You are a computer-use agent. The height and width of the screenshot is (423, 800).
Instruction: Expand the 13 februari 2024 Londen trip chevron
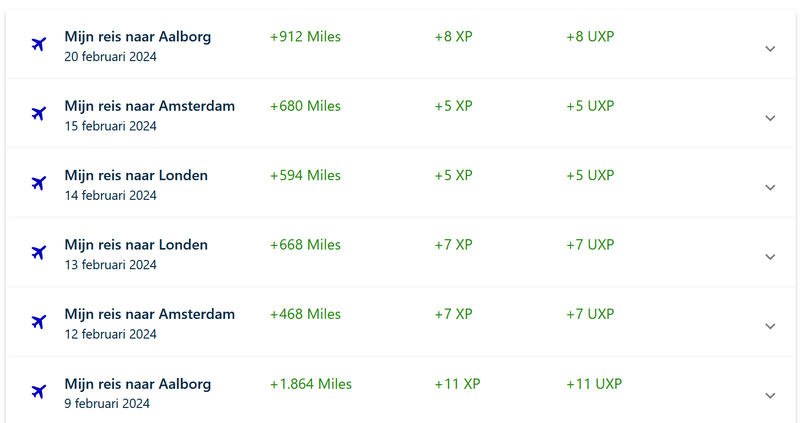(x=770, y=257)
